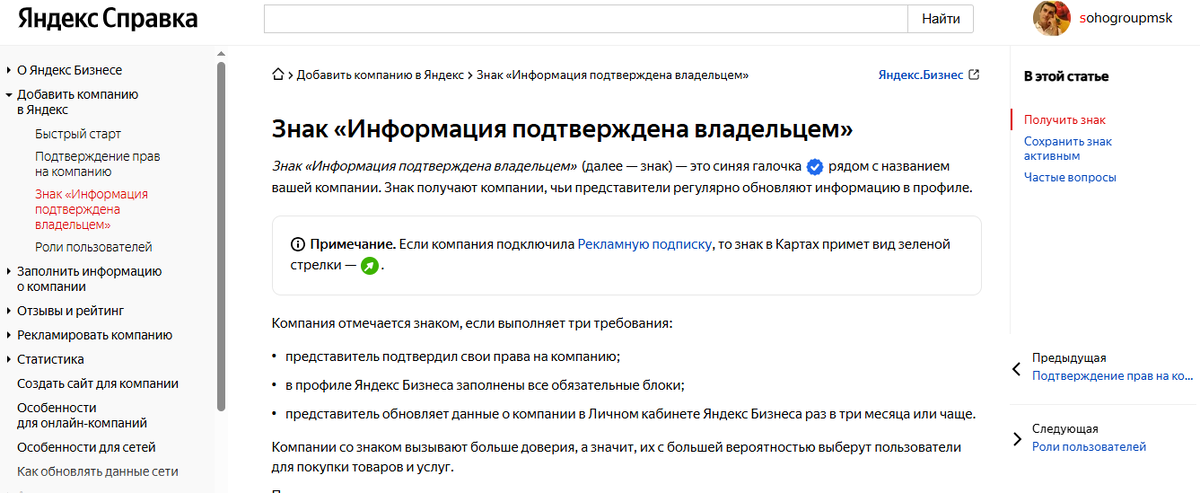Open Особенности для сетей item
Screen dimensions: 1200x493
point(86,448)
